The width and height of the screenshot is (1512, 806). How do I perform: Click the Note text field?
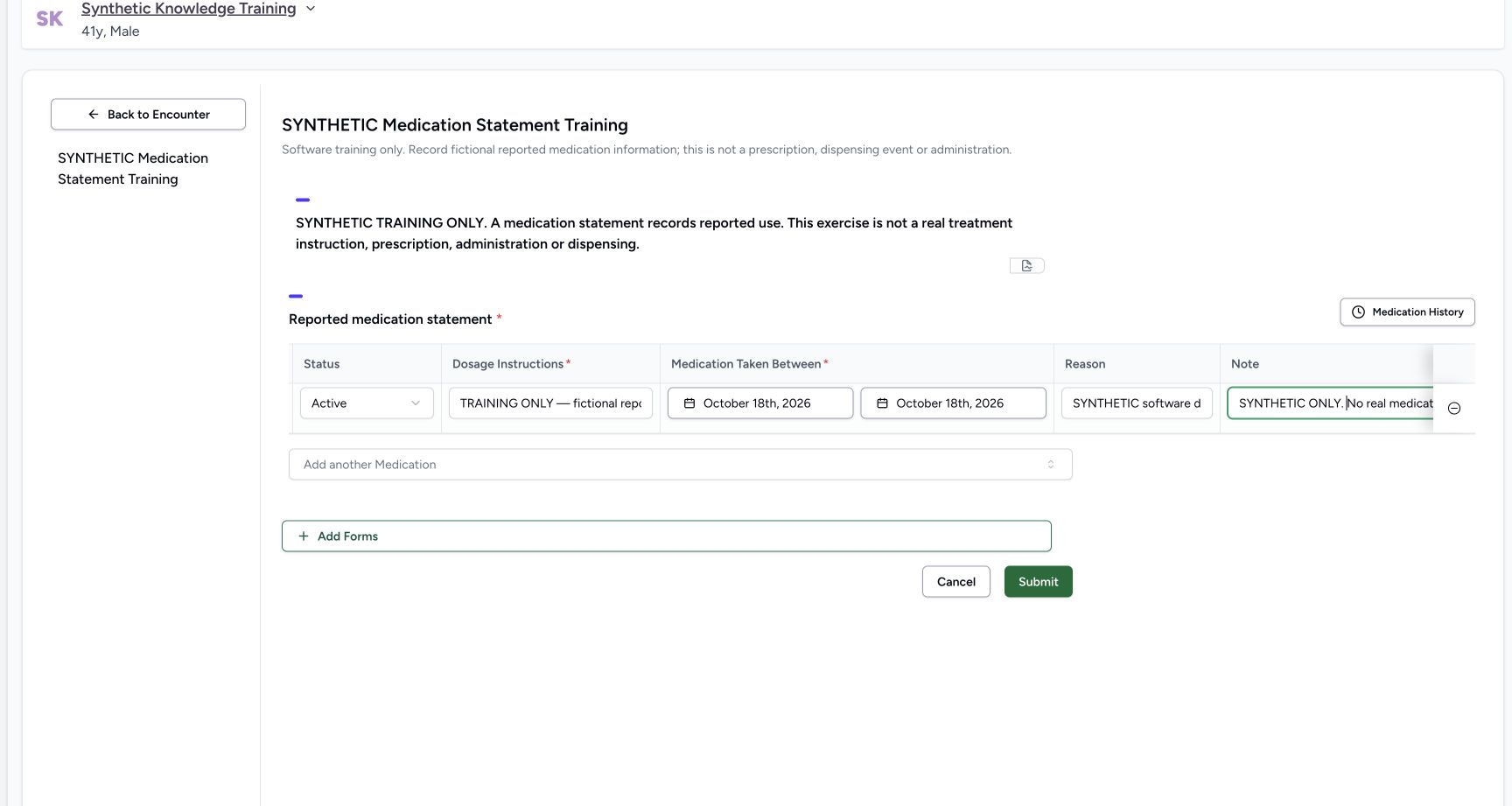1330,403
